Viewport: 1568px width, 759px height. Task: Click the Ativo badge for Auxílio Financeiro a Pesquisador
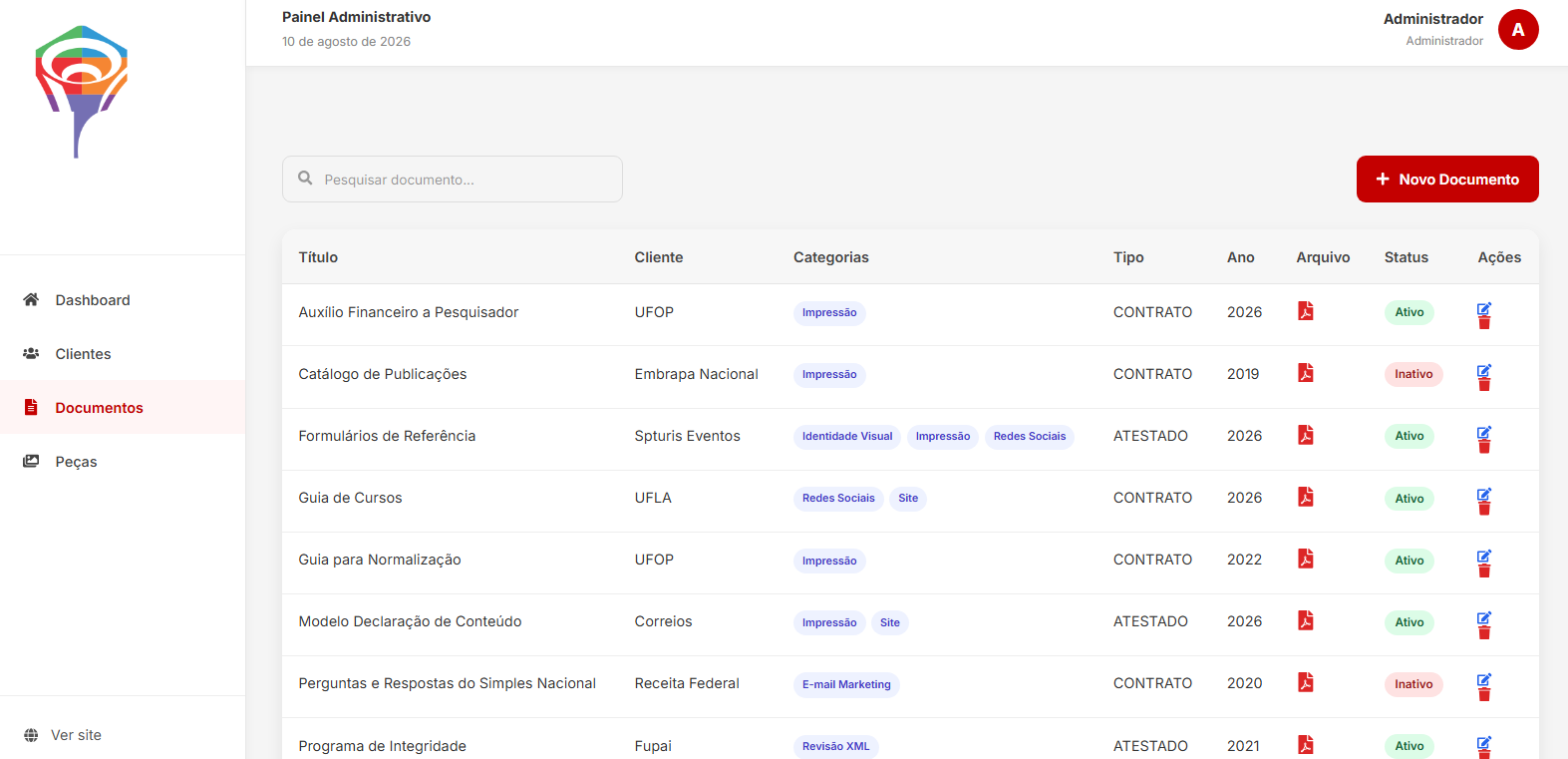(x=1410, y=312)
